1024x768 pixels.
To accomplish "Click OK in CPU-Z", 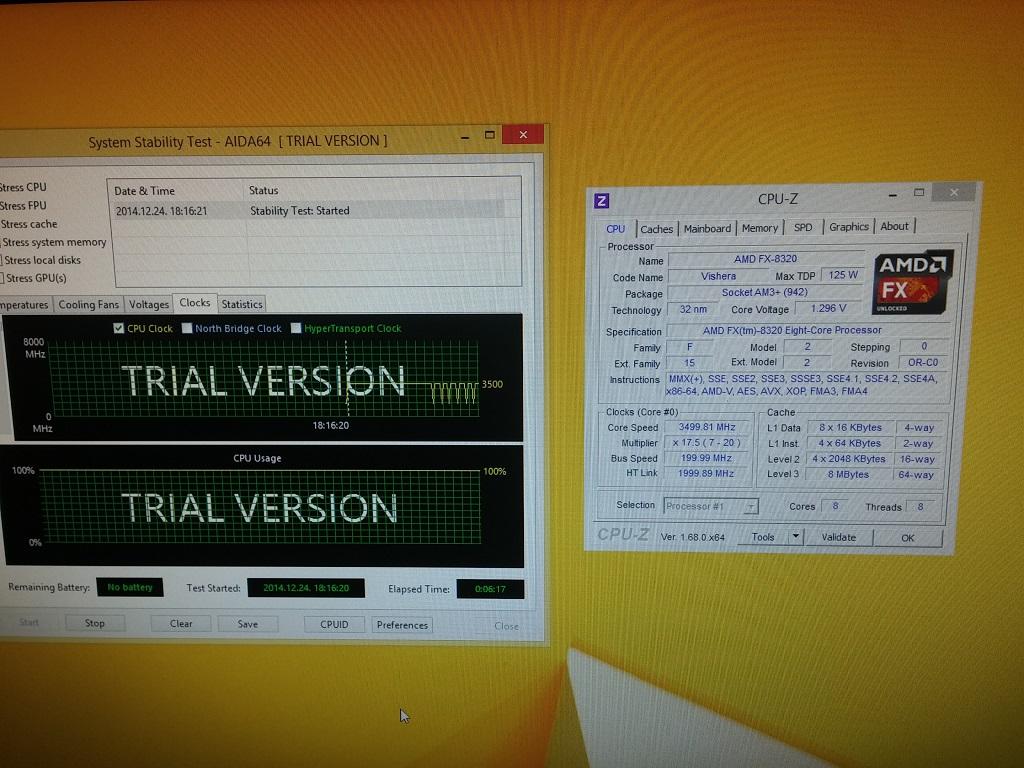I will pos(908,537).
